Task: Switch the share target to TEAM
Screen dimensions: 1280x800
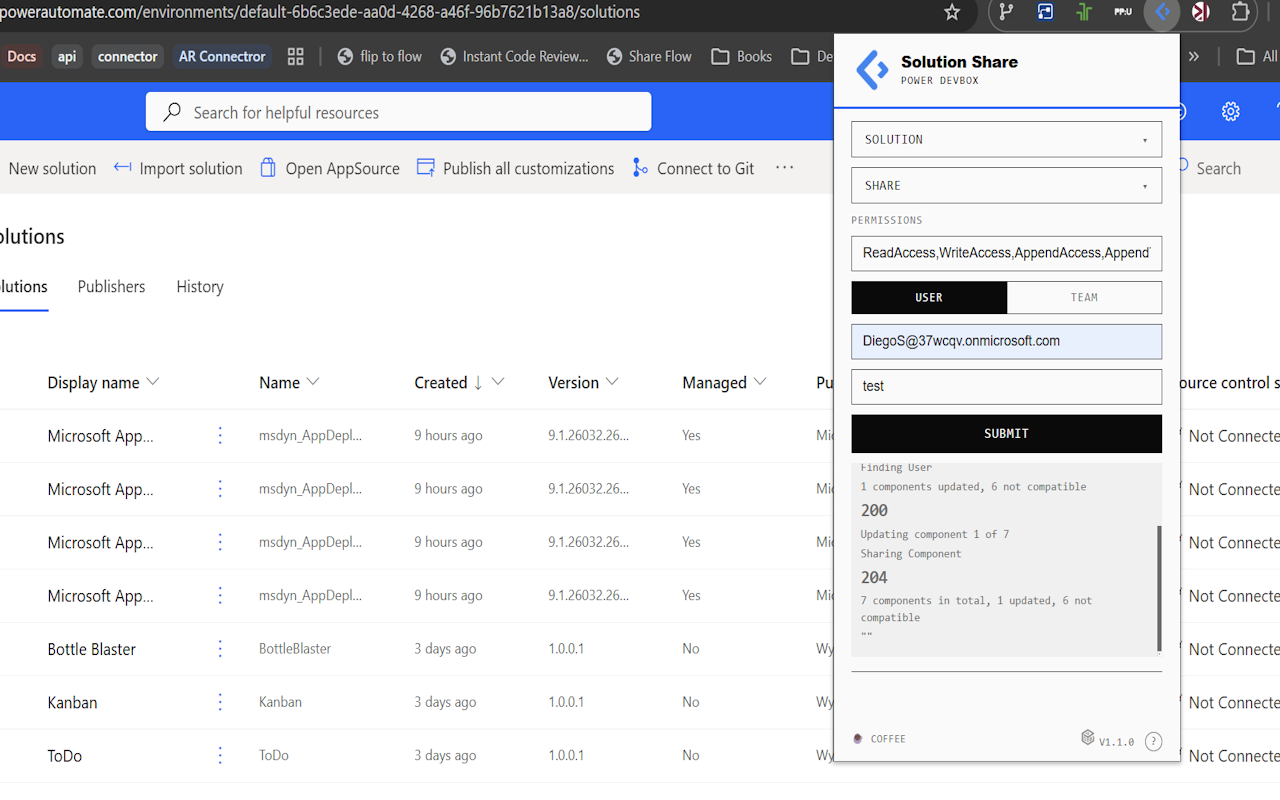Action: [1084, 297]
